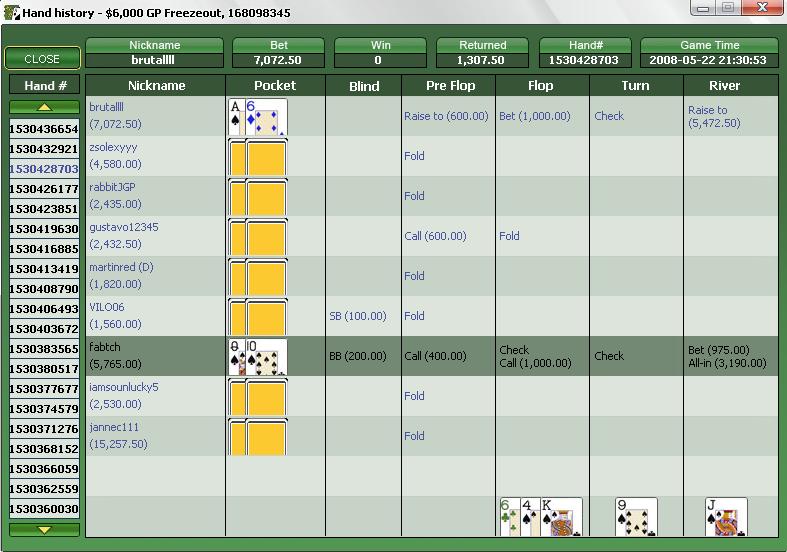Open hand 1530432921 from list
787x552 pixels.
44,149
